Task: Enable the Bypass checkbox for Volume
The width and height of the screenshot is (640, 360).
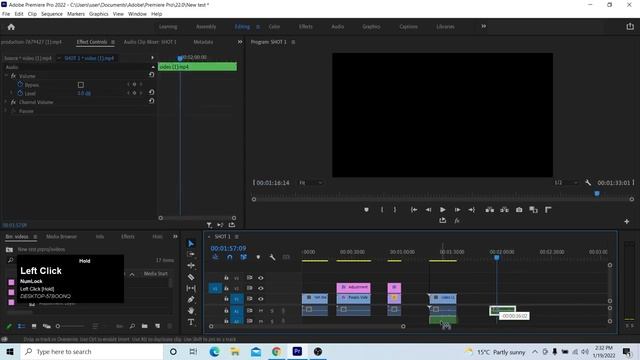Action: (81, 85)
